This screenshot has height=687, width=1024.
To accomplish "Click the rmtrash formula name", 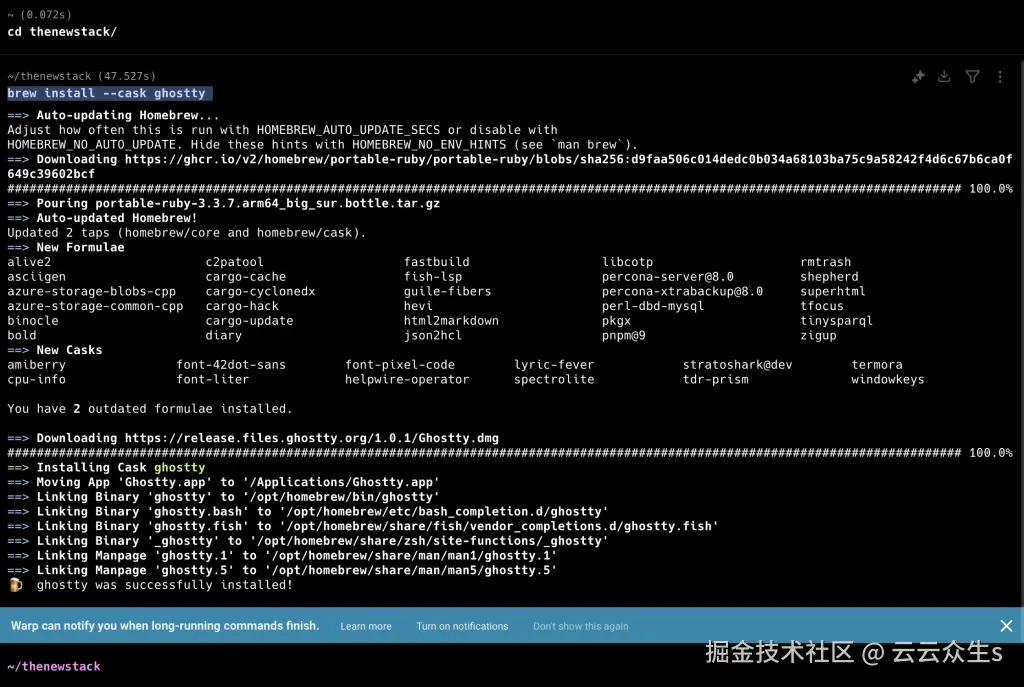I will [825, 262].
